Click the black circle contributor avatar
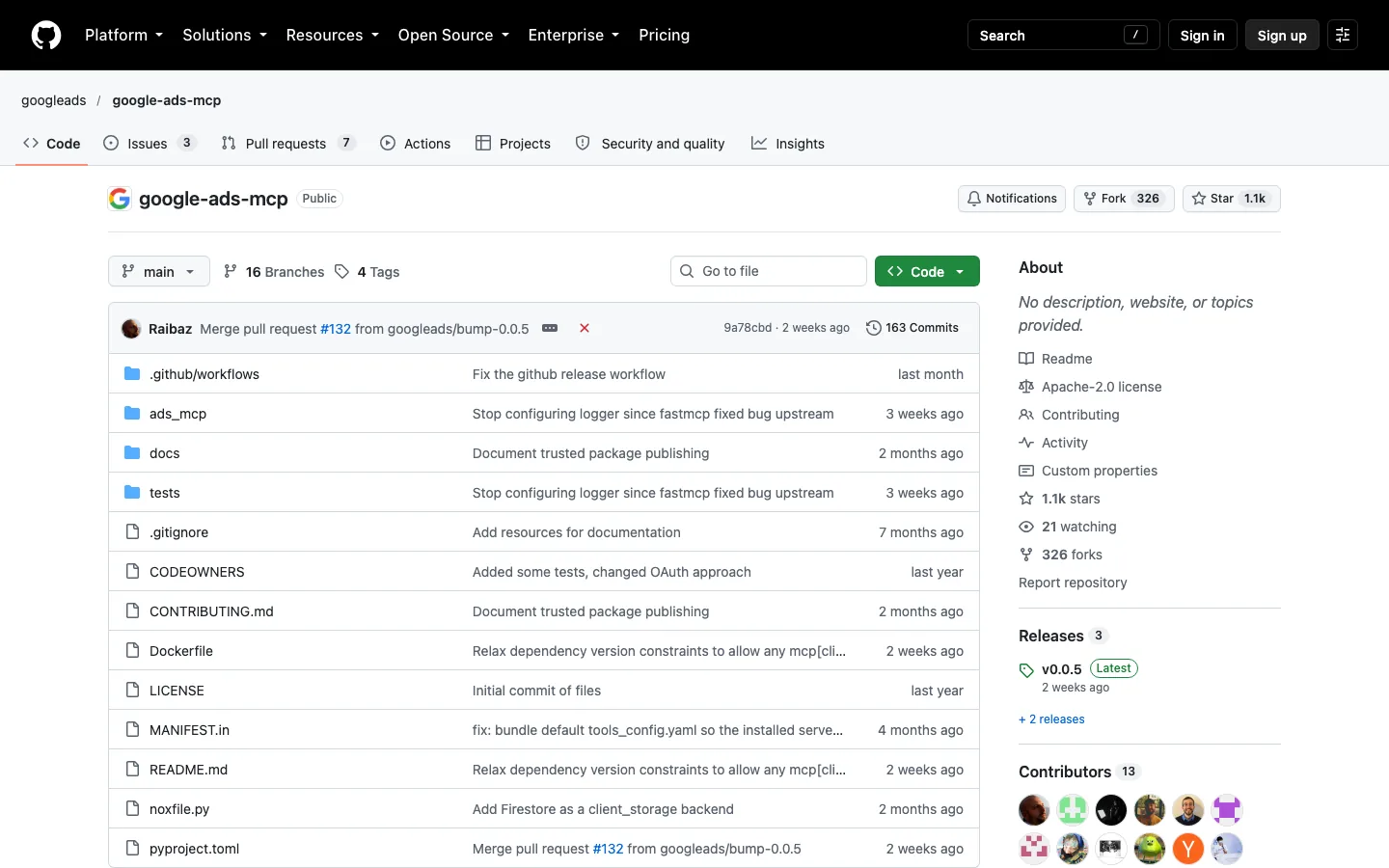 click(x=1111, y=810)
